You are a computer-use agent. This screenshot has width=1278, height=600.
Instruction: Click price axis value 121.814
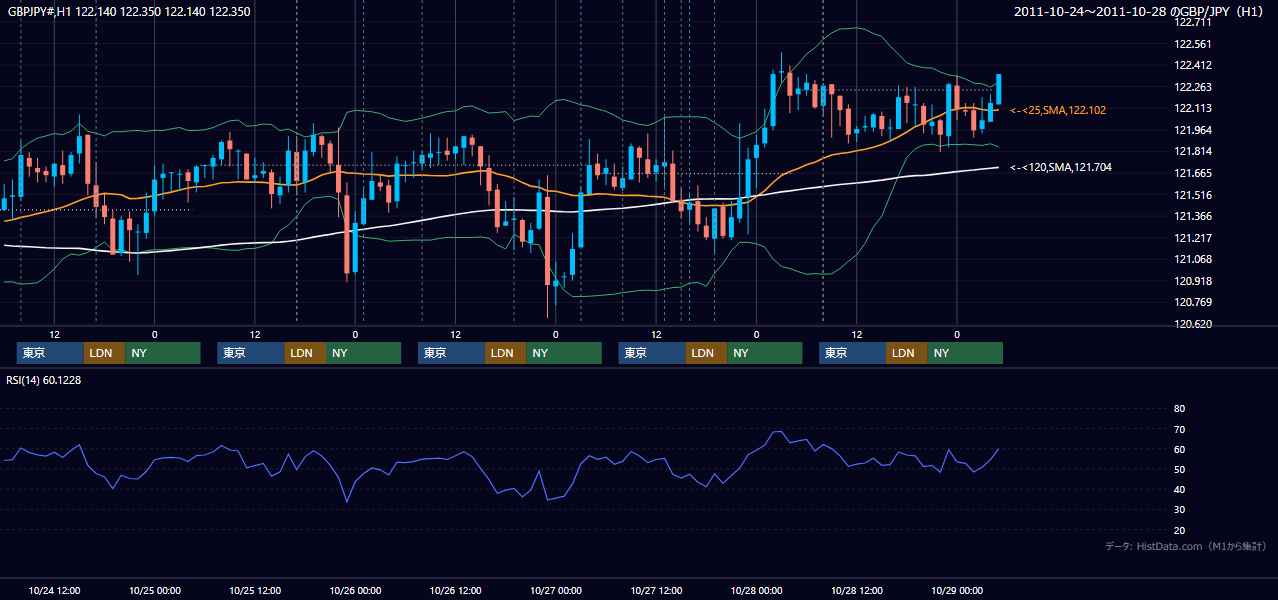point(1195,151)
